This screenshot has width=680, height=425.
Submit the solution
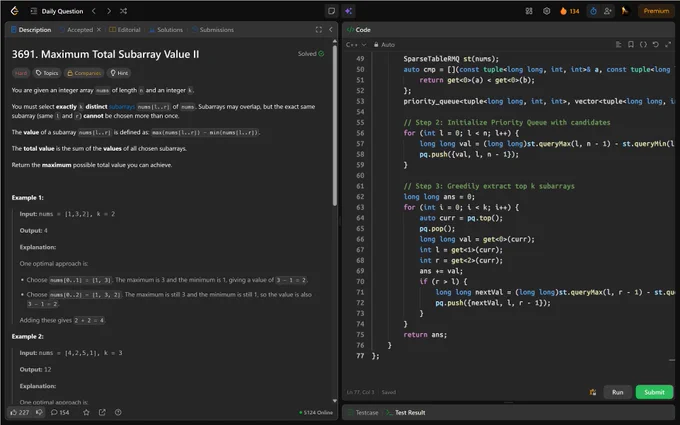(654, 392)
